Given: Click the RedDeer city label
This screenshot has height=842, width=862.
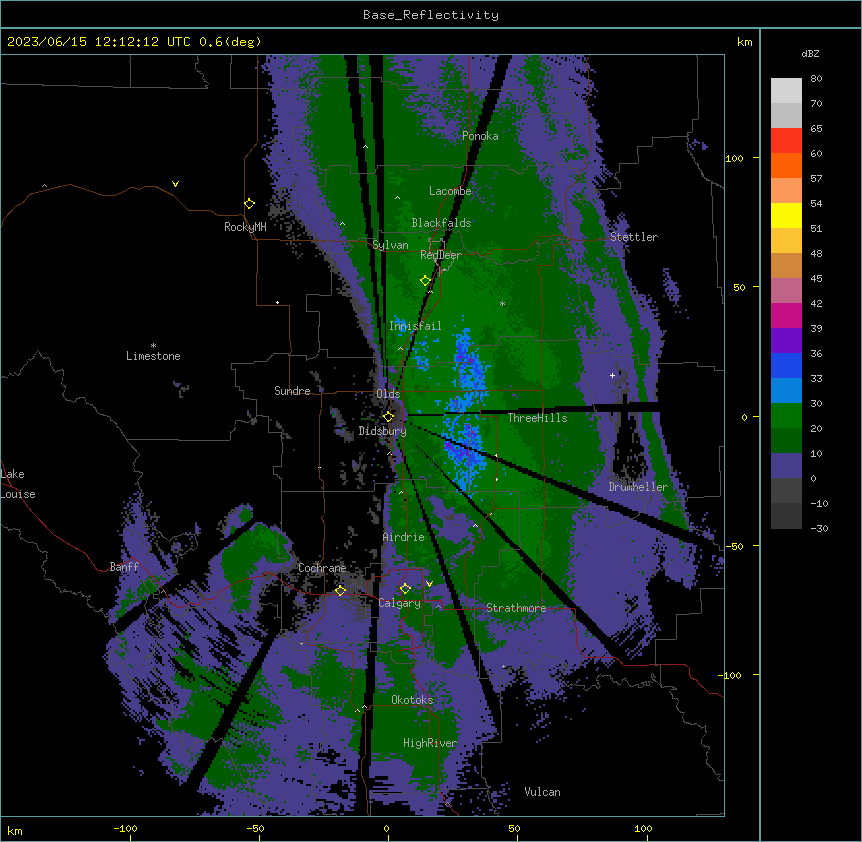Looking at the screenshot, I should point(441,255).
